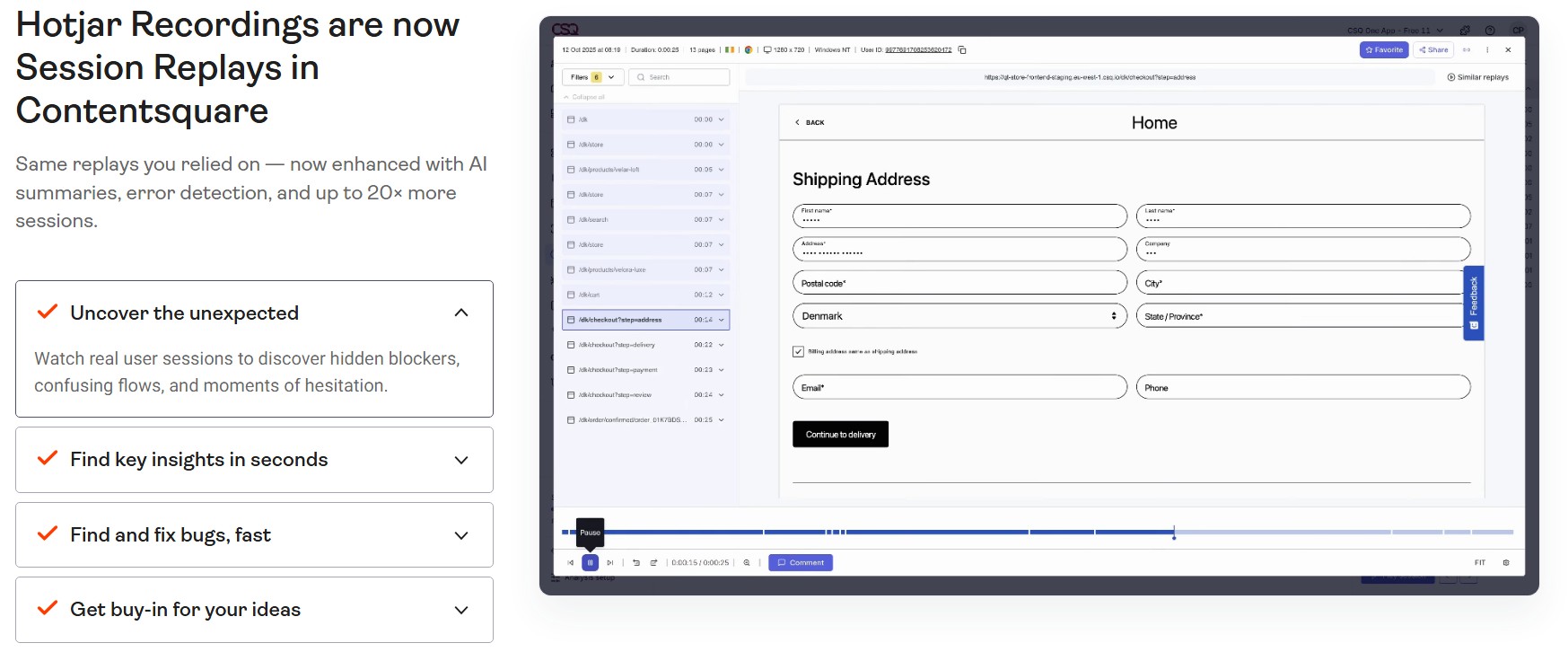Click the skip to next icon
Screen dimensions: 1568x652
coord(610,563)
